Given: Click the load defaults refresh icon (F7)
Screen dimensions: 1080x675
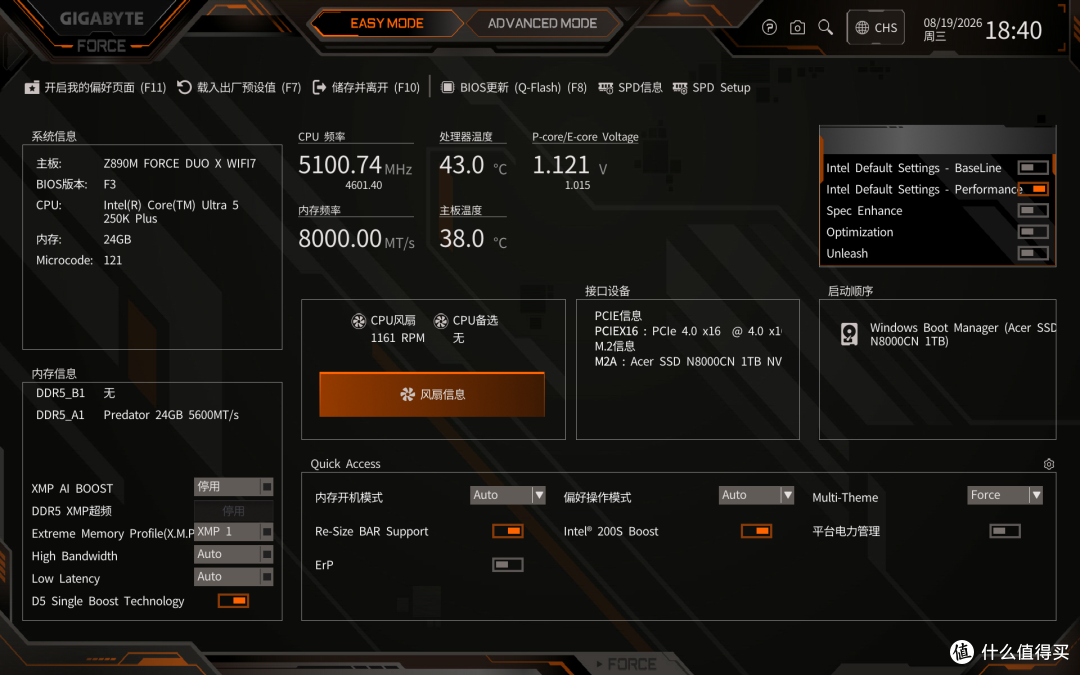Looking at the screenshot, I should [184, 87].
